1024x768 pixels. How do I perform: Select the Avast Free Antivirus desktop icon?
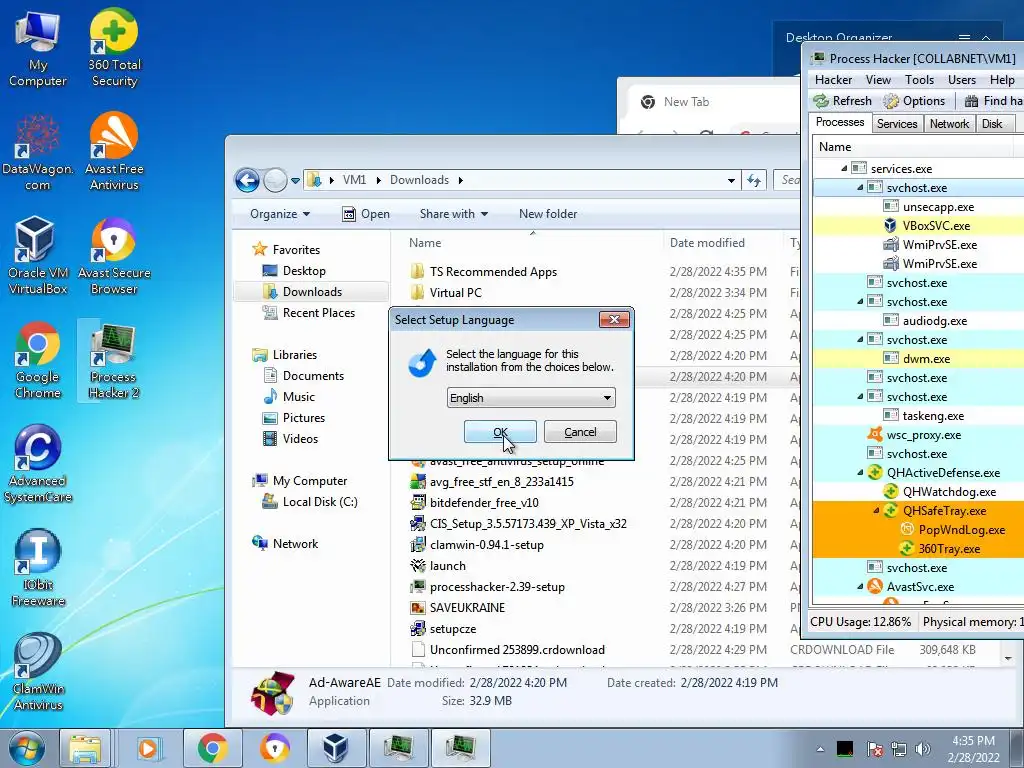coord(114,152)
